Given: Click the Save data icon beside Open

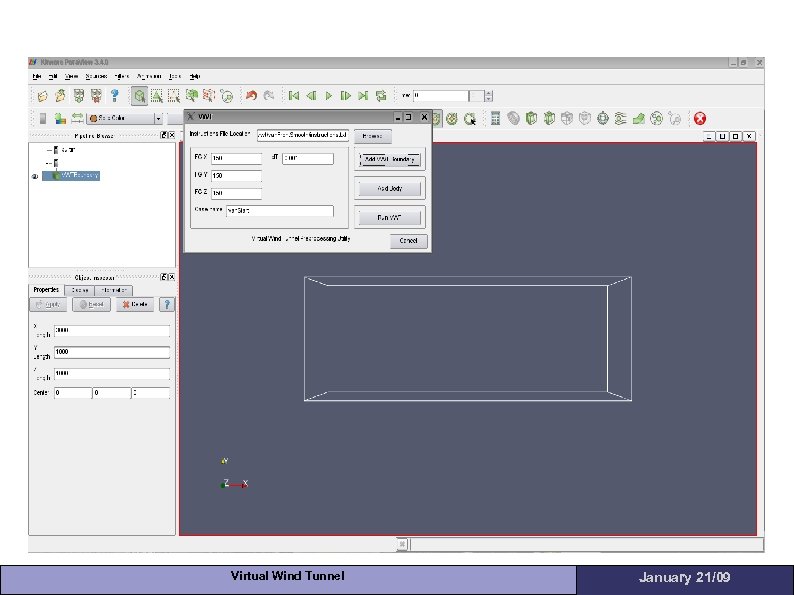Looking at the screenshot, I should point(60,96).
